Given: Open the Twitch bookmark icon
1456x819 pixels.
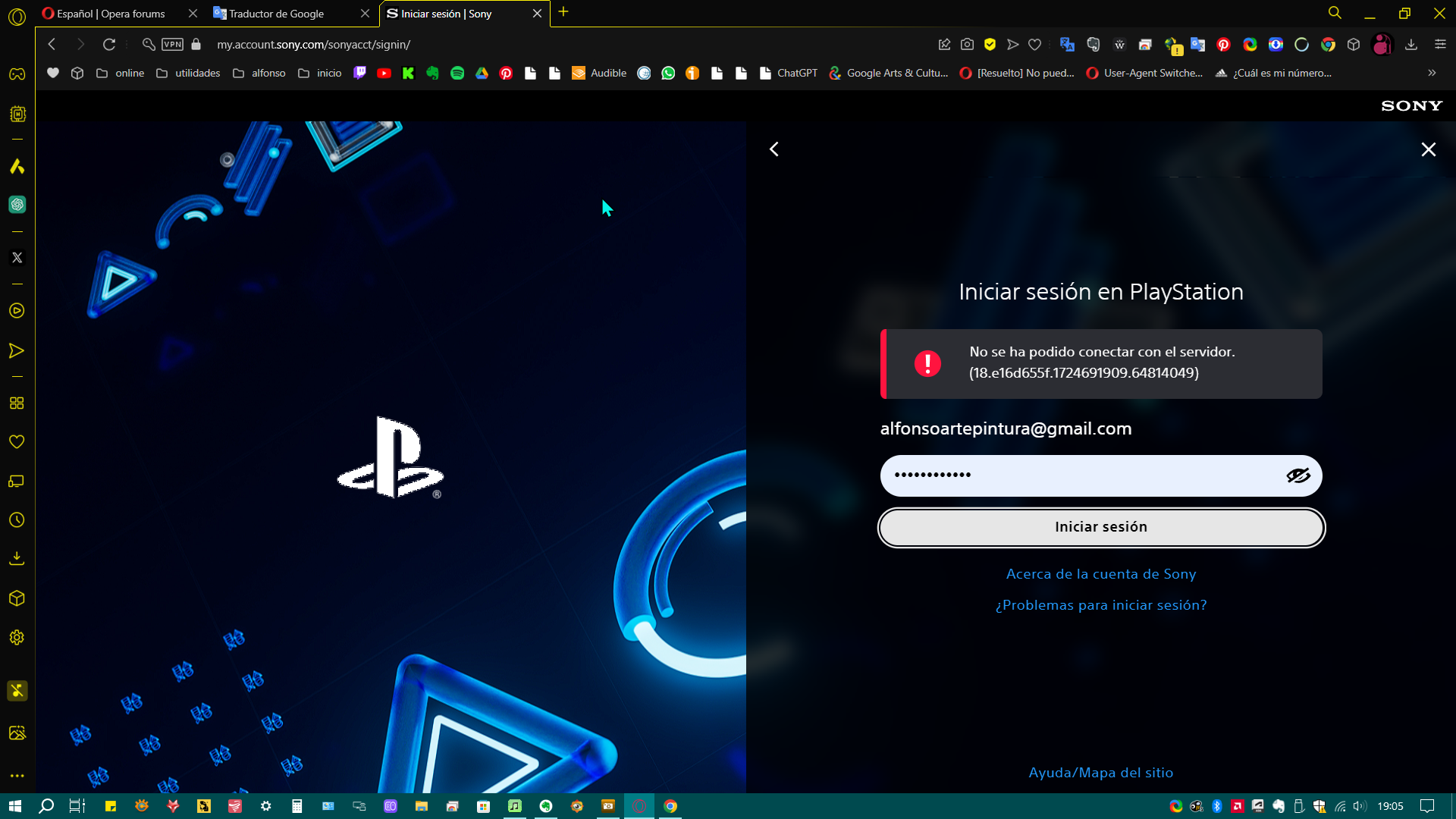Looking at the screenshot, I should point(360,74).
